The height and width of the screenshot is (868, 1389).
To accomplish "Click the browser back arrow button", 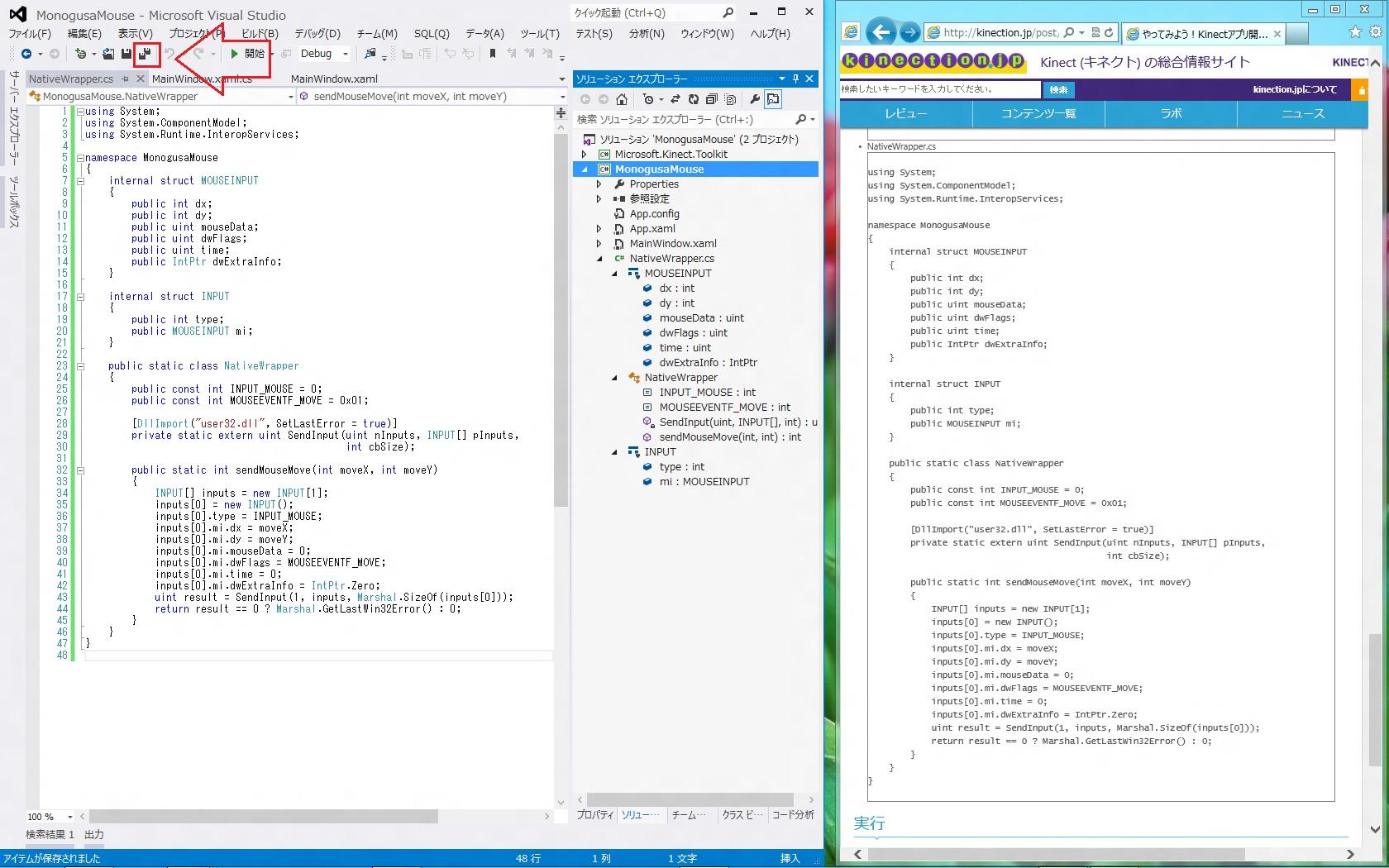I will [x=881, y=32].
